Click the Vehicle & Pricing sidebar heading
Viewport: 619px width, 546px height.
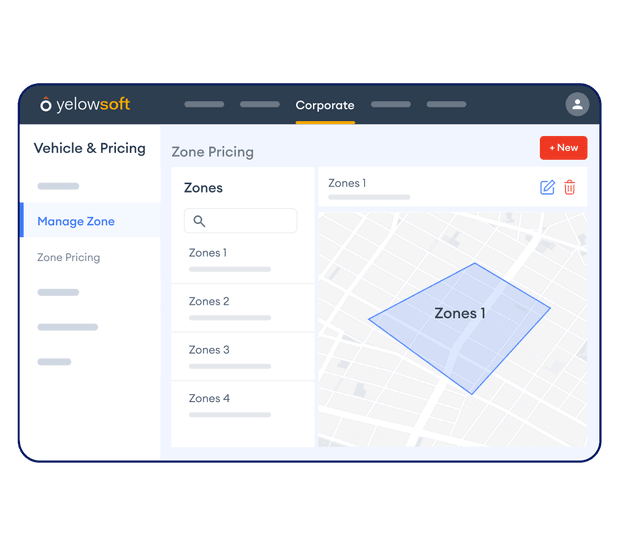90,148
